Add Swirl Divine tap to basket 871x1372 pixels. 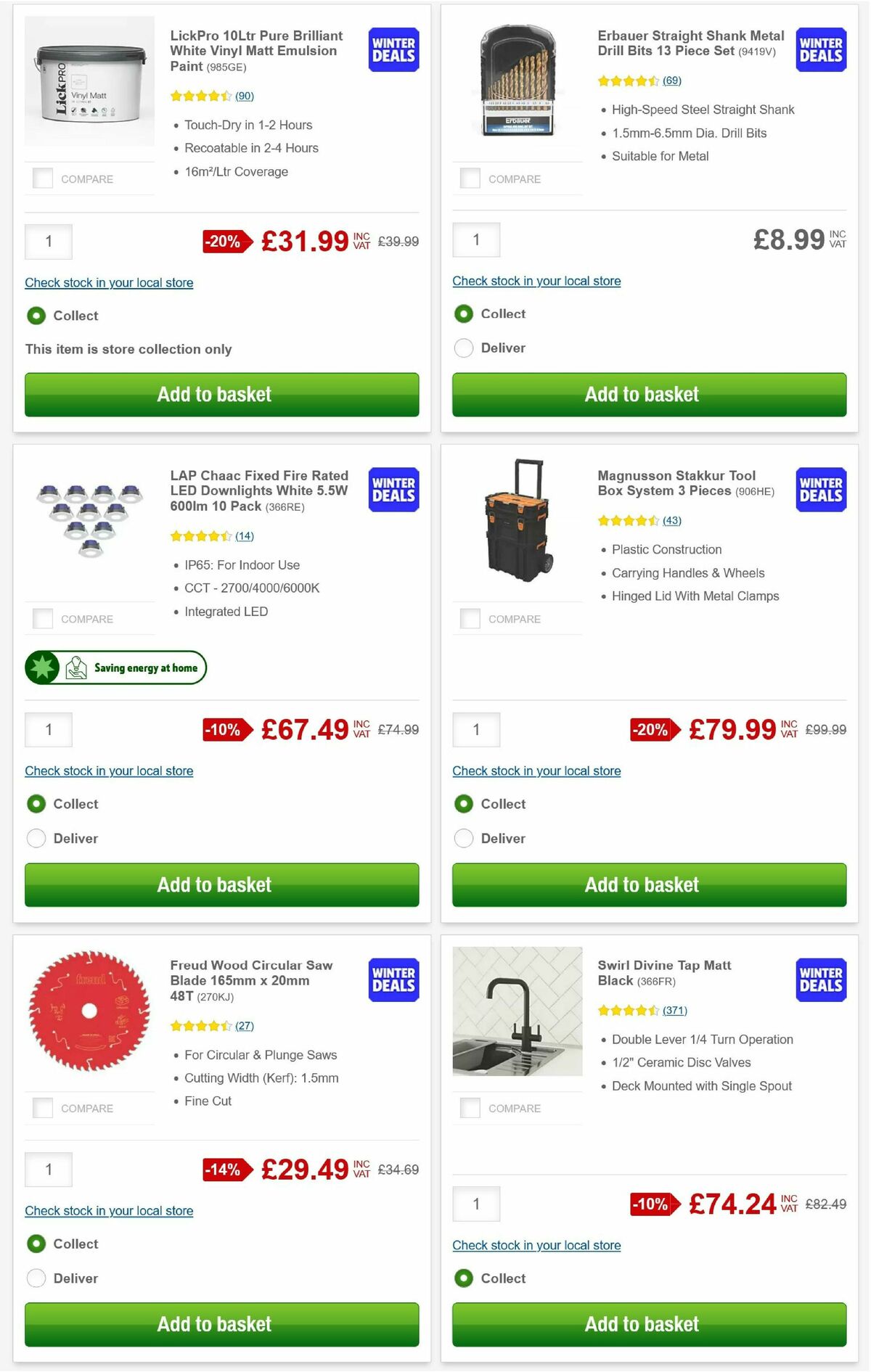coord(642,1323)
